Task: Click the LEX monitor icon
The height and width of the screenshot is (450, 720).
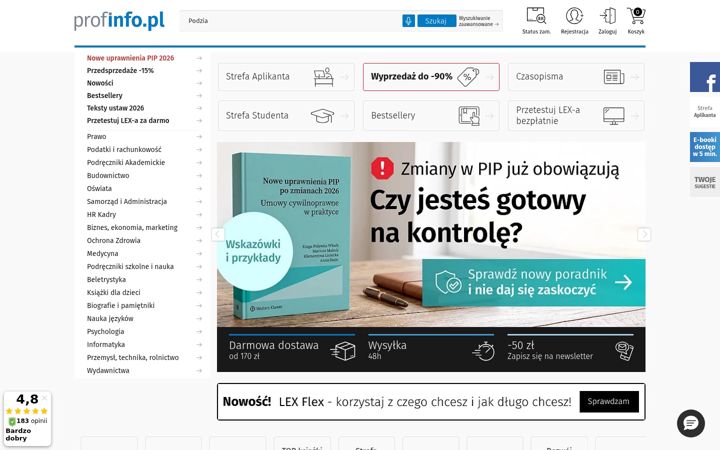Action: (614, 116)
